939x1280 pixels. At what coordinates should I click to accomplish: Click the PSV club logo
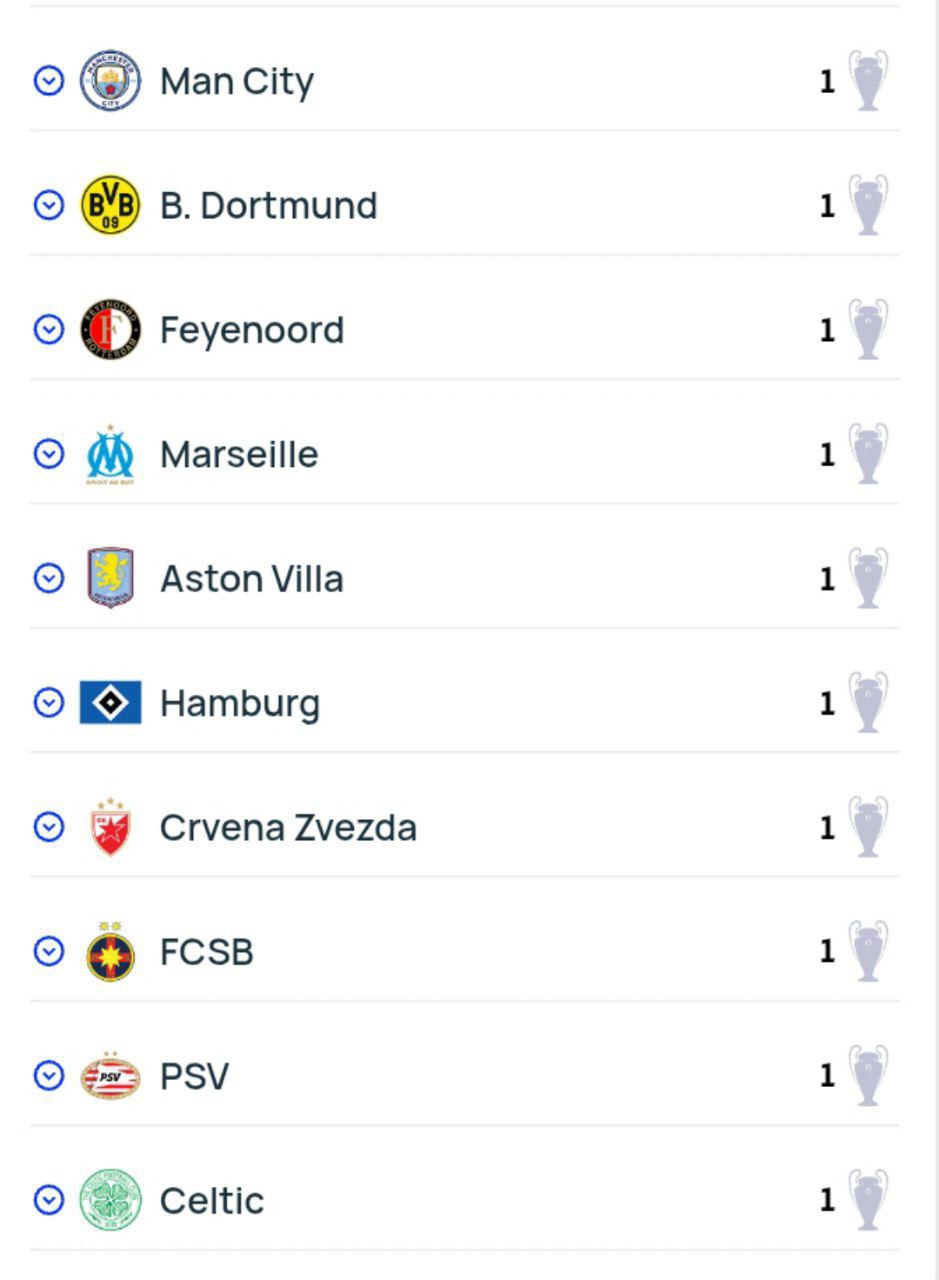110,1076
